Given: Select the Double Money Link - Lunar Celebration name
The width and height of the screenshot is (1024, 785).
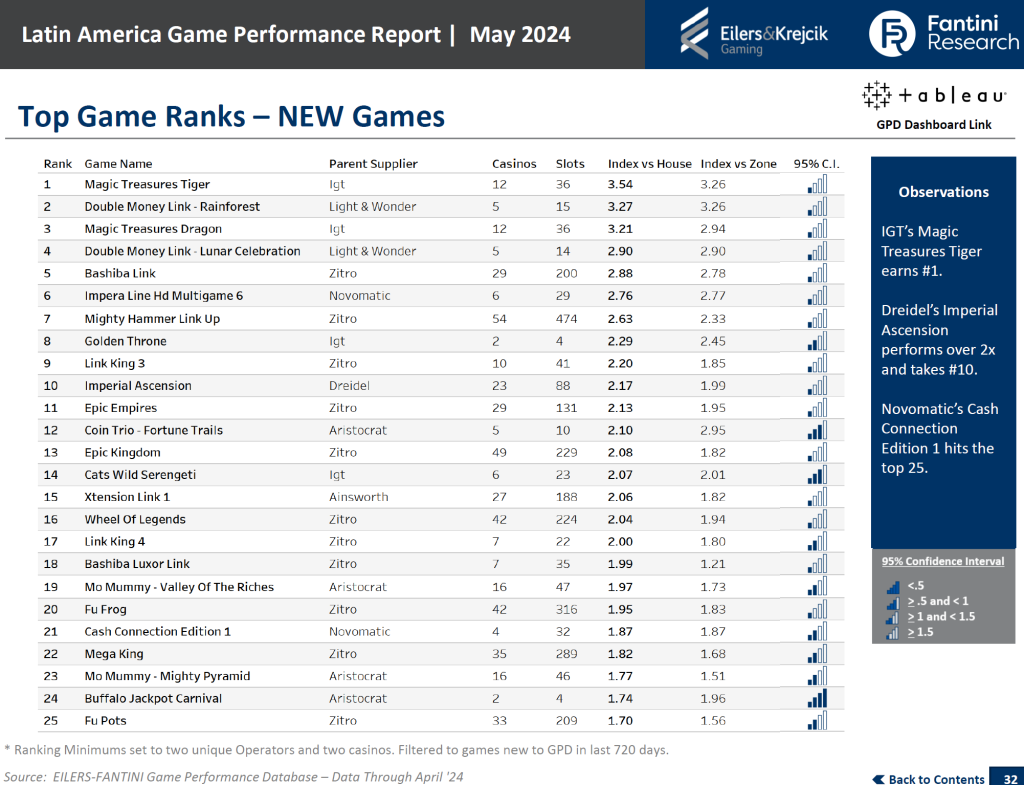Looking at the screenshot, I should [x=192, y=251].
